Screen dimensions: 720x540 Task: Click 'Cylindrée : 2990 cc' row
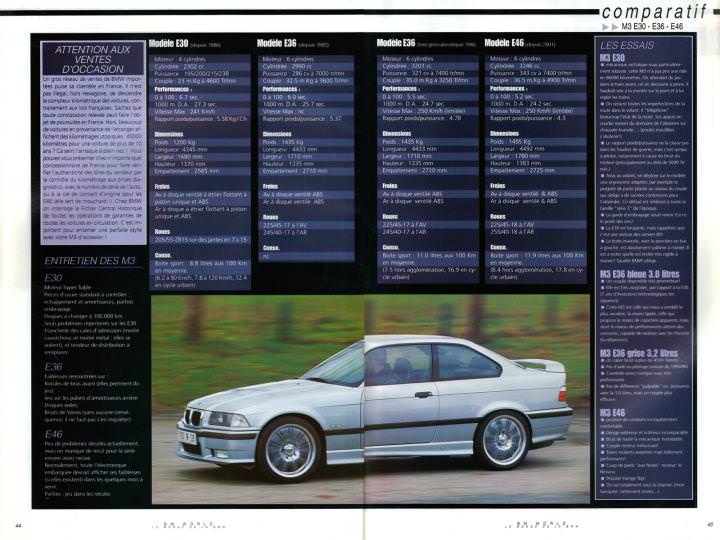pos(287,66)
